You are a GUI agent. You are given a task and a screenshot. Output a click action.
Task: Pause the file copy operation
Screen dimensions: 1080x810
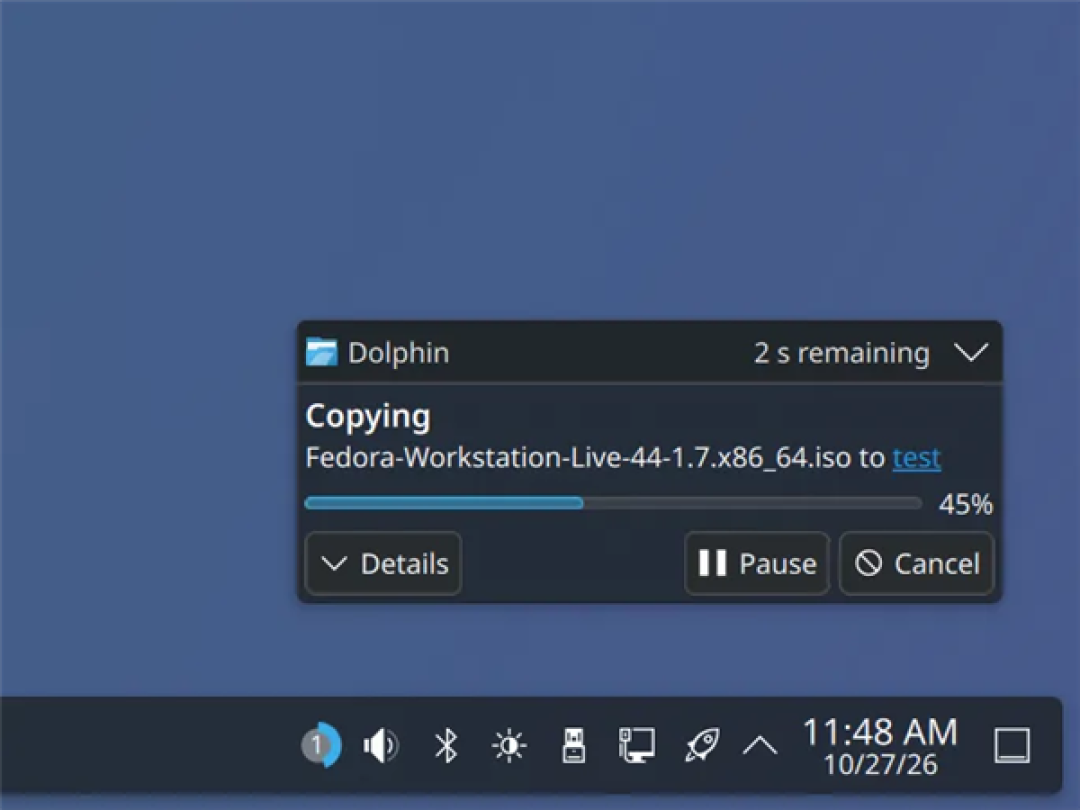pyautogui.click(x=757, y=563)
